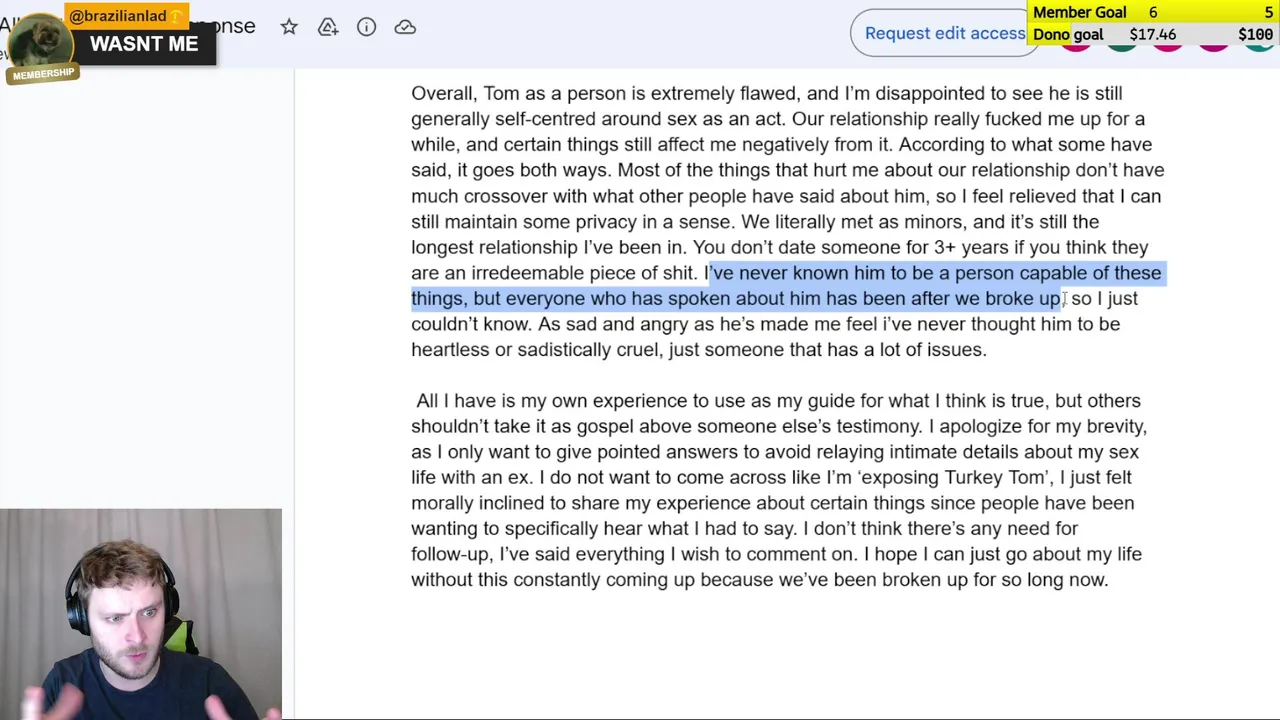1280x720 pixels.
Task: Click the add shortcut to Drive icon
Action: pyautogui.click(x=328, y=27)
